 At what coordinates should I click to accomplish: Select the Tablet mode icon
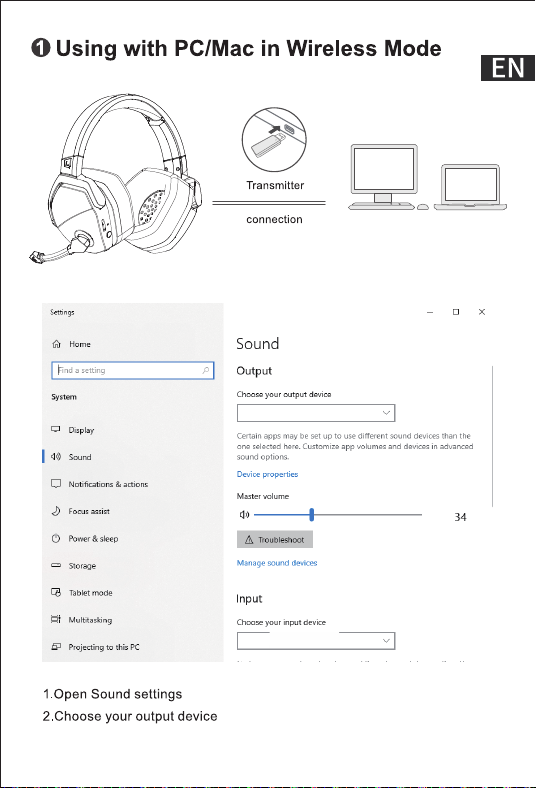56,593
